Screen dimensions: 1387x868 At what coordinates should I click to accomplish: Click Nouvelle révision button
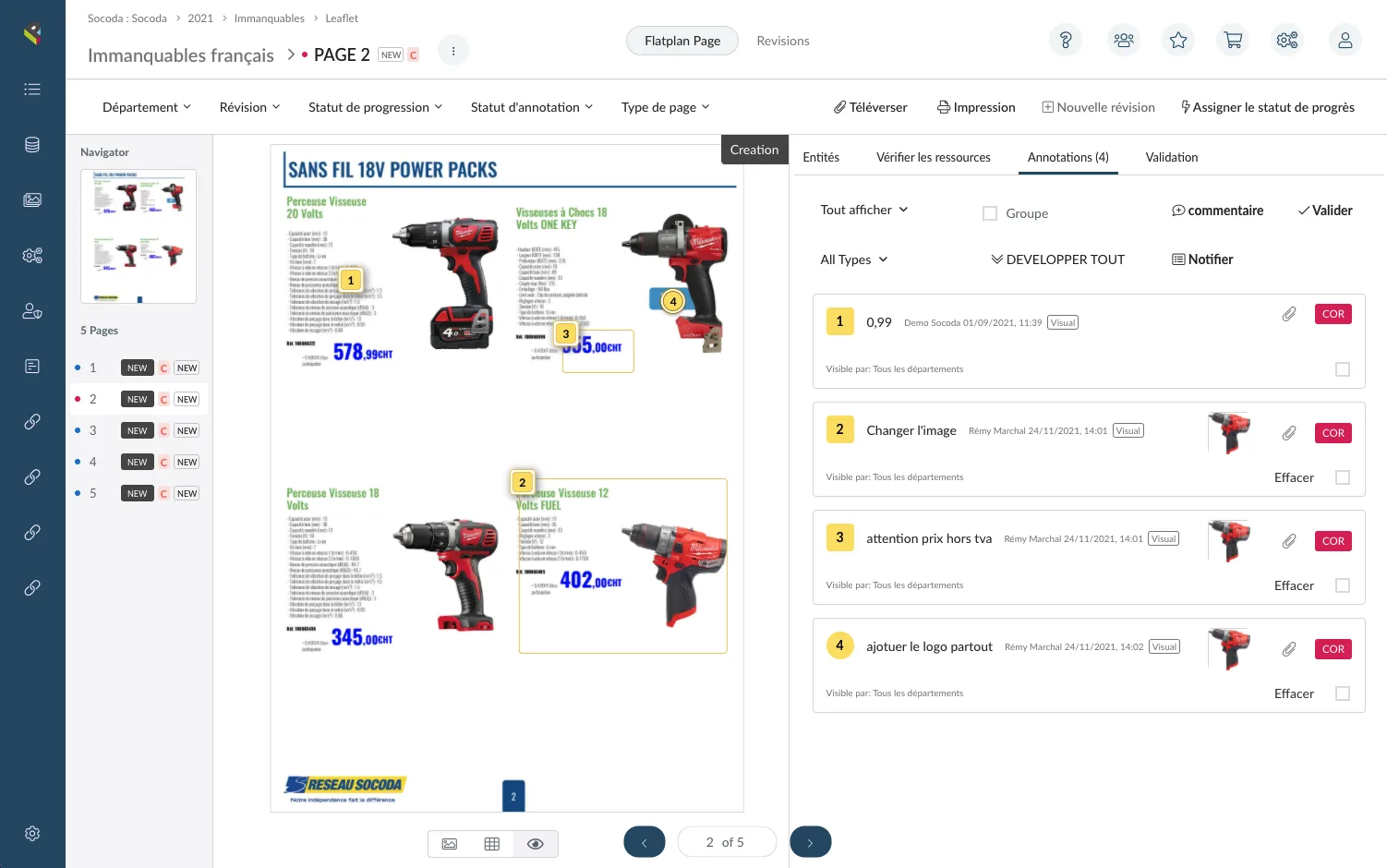click(1098, 107)
